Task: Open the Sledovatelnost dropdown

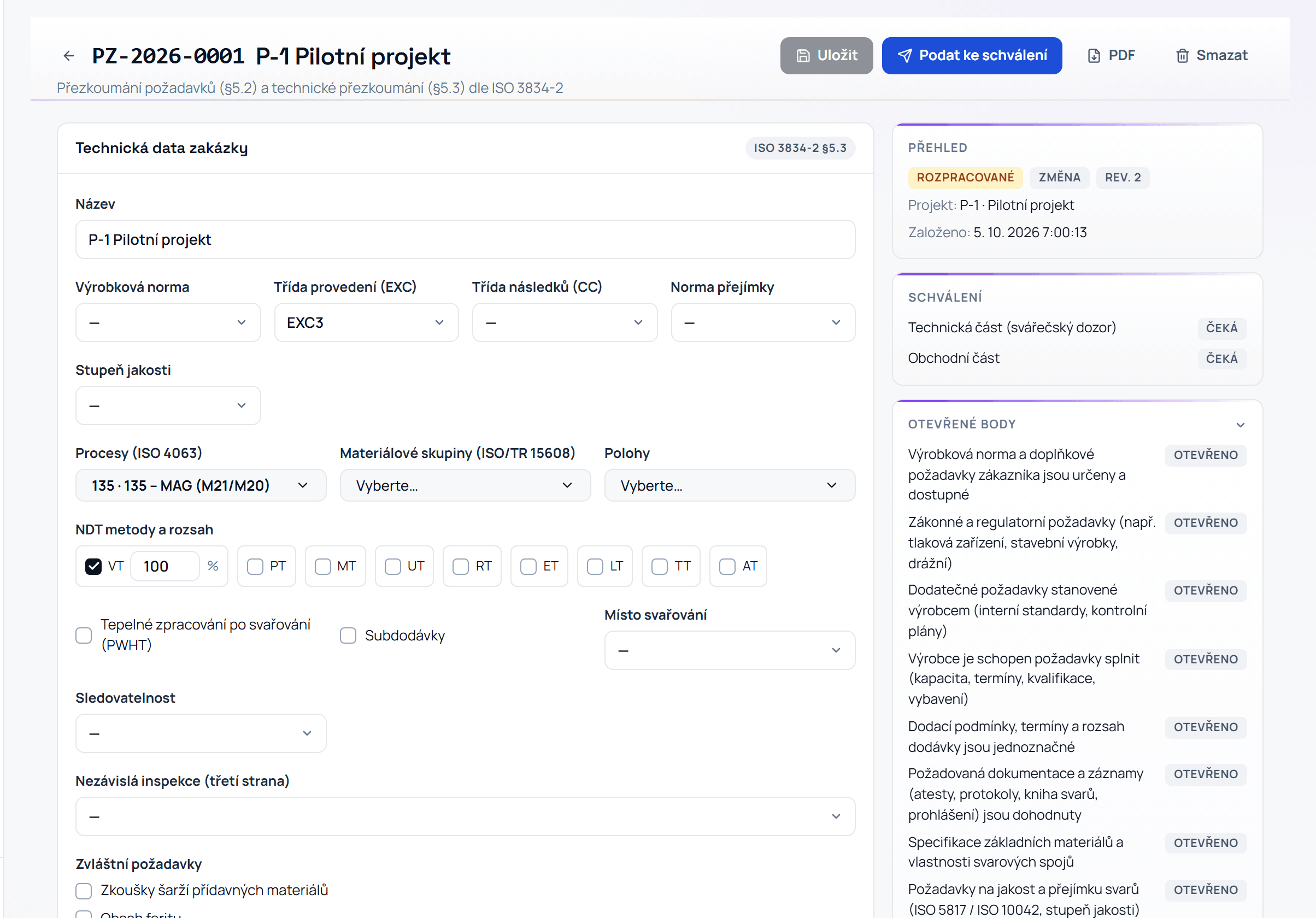Action: click(x=201, y=733)
